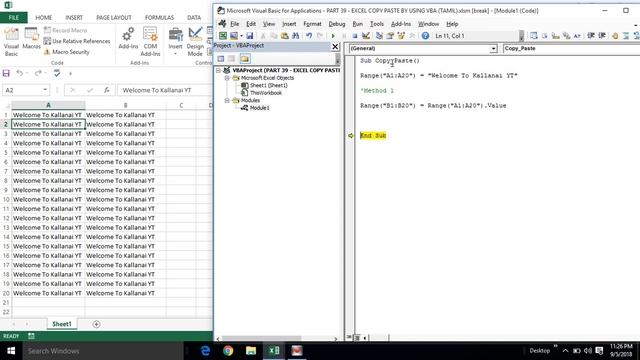Open Object Browser icon in VBA toolbar
640x360 pixels.
tap(401, 36)
